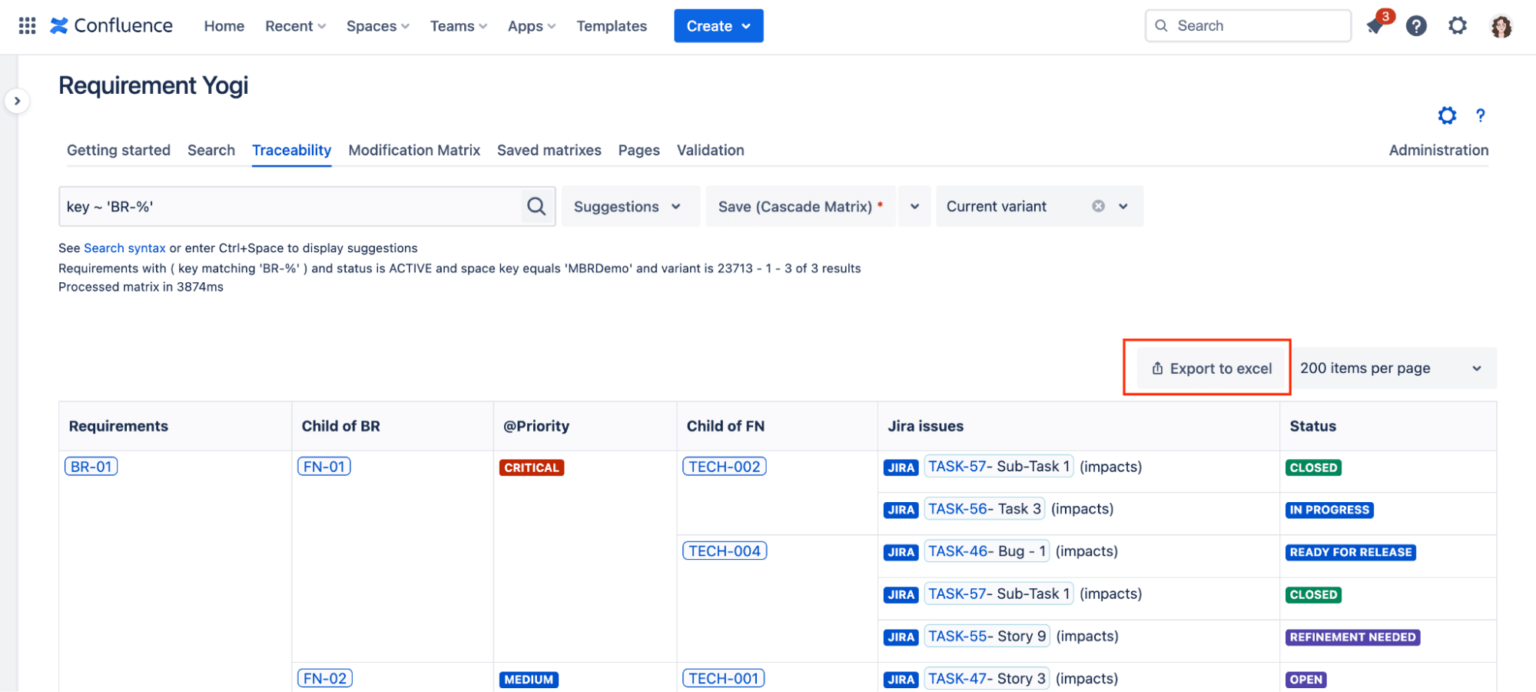Screen dimensions: 1536x692
Task: Open the Templates menu
Action: click(611, 26)
